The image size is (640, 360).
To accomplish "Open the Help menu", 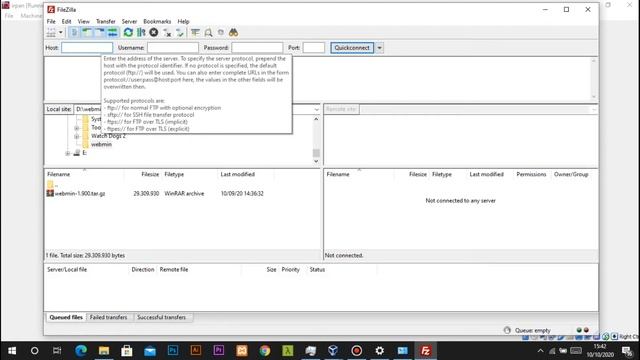I will (183, 21).
